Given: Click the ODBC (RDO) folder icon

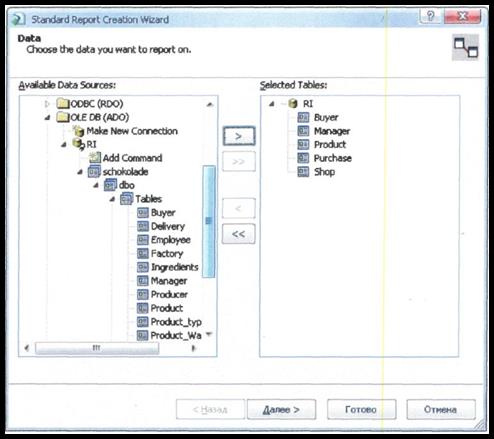Looking at the screenshot, I should point(63,104).
